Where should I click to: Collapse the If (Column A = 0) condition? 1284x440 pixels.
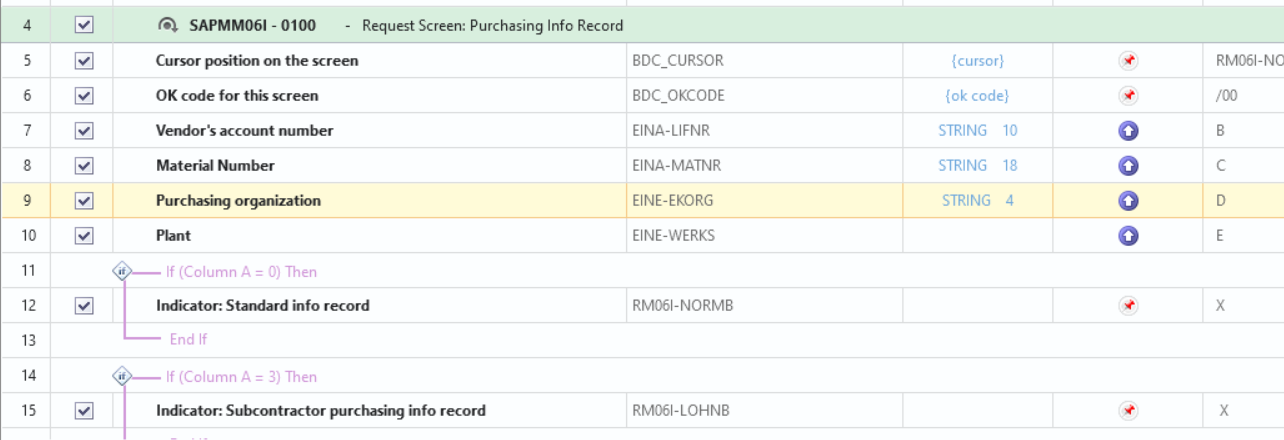122,271
